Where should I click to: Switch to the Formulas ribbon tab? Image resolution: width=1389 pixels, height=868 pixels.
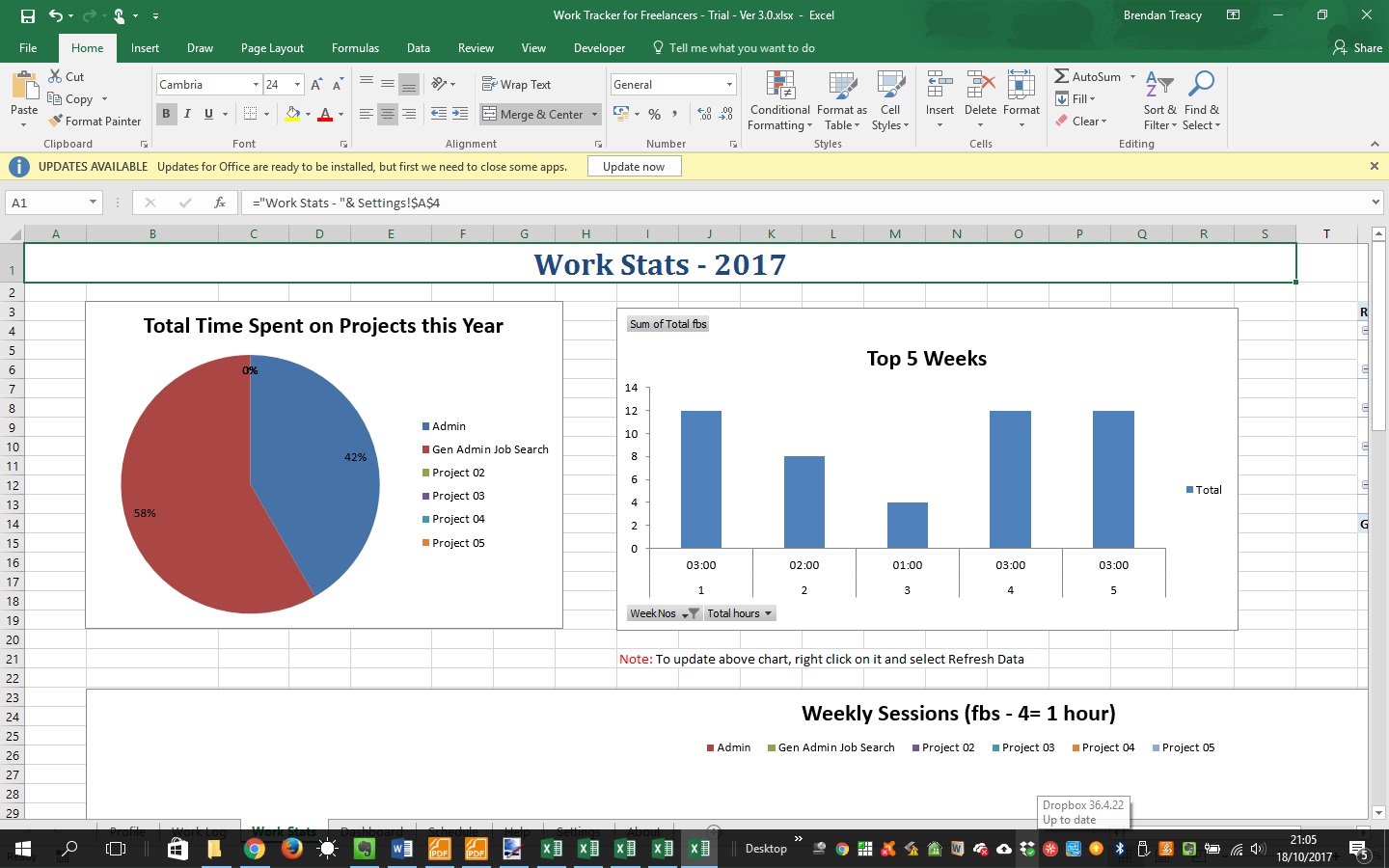coord(355,48)
